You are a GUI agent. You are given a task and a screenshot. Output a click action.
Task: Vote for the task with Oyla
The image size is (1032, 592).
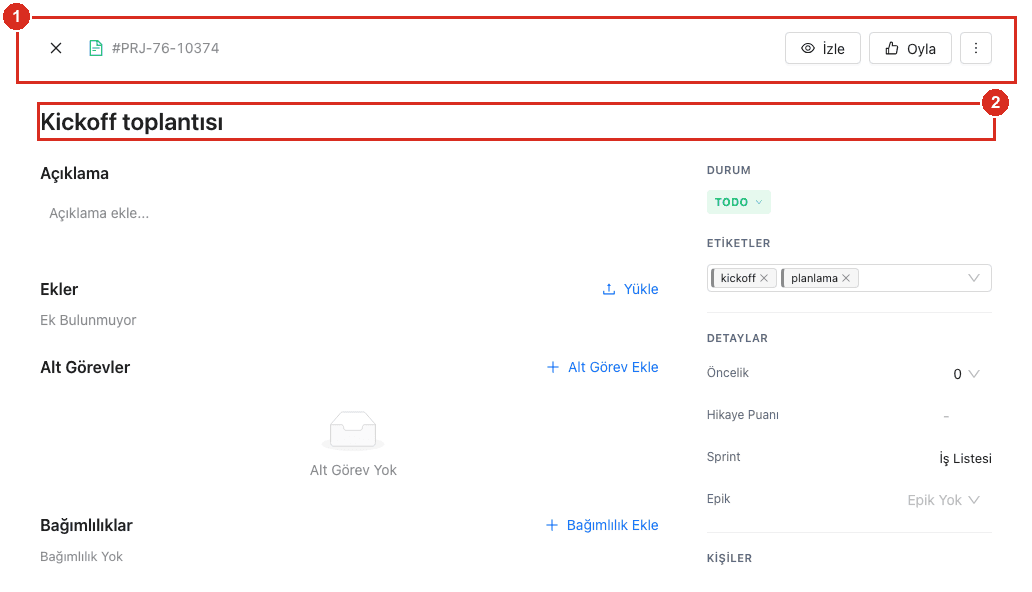(910, 48)
